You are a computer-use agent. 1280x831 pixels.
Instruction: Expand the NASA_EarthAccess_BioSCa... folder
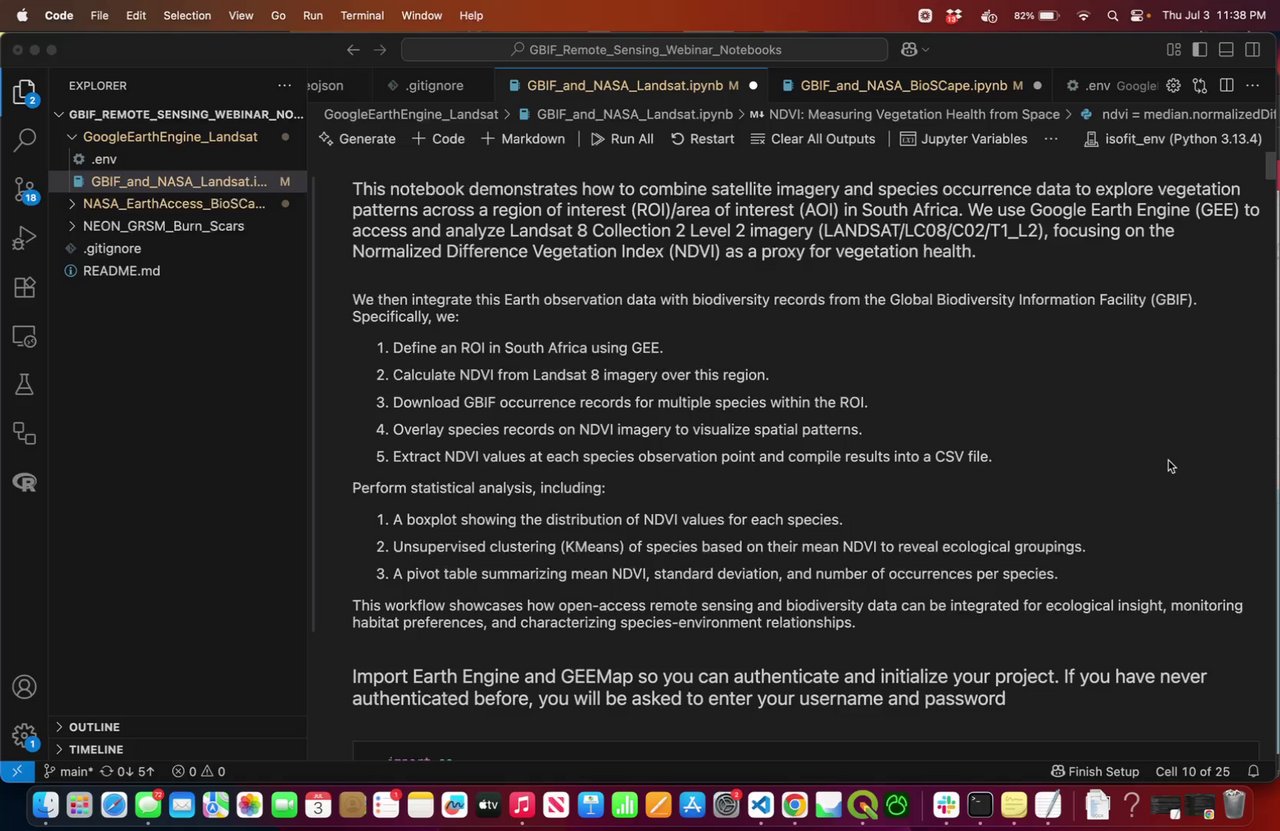point(179,204)
